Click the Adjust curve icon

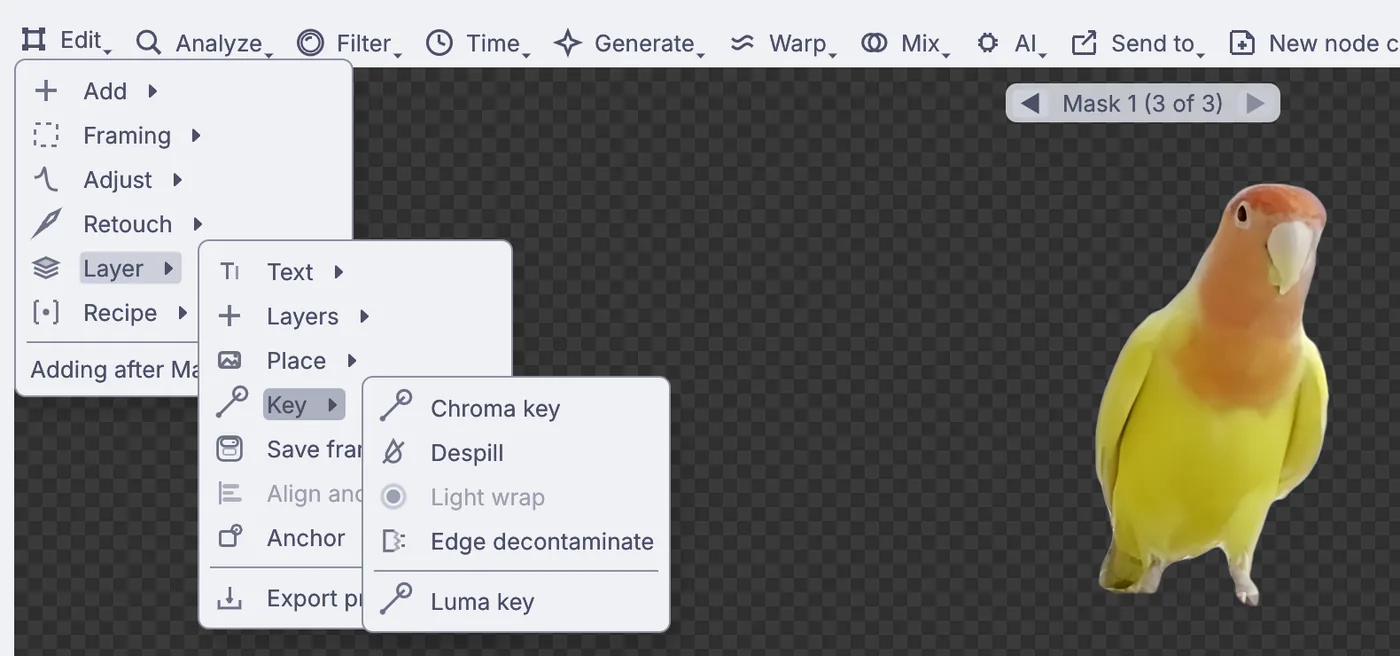[46, 180]
